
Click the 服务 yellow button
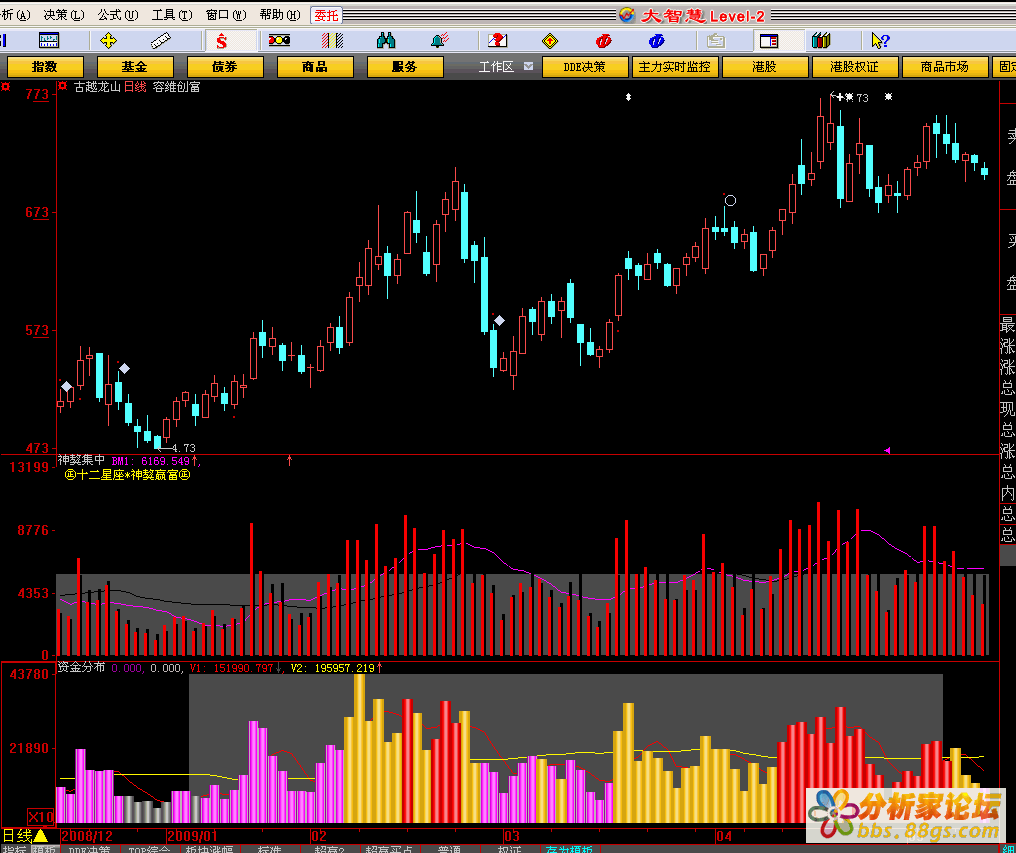[x=405, y=67]
